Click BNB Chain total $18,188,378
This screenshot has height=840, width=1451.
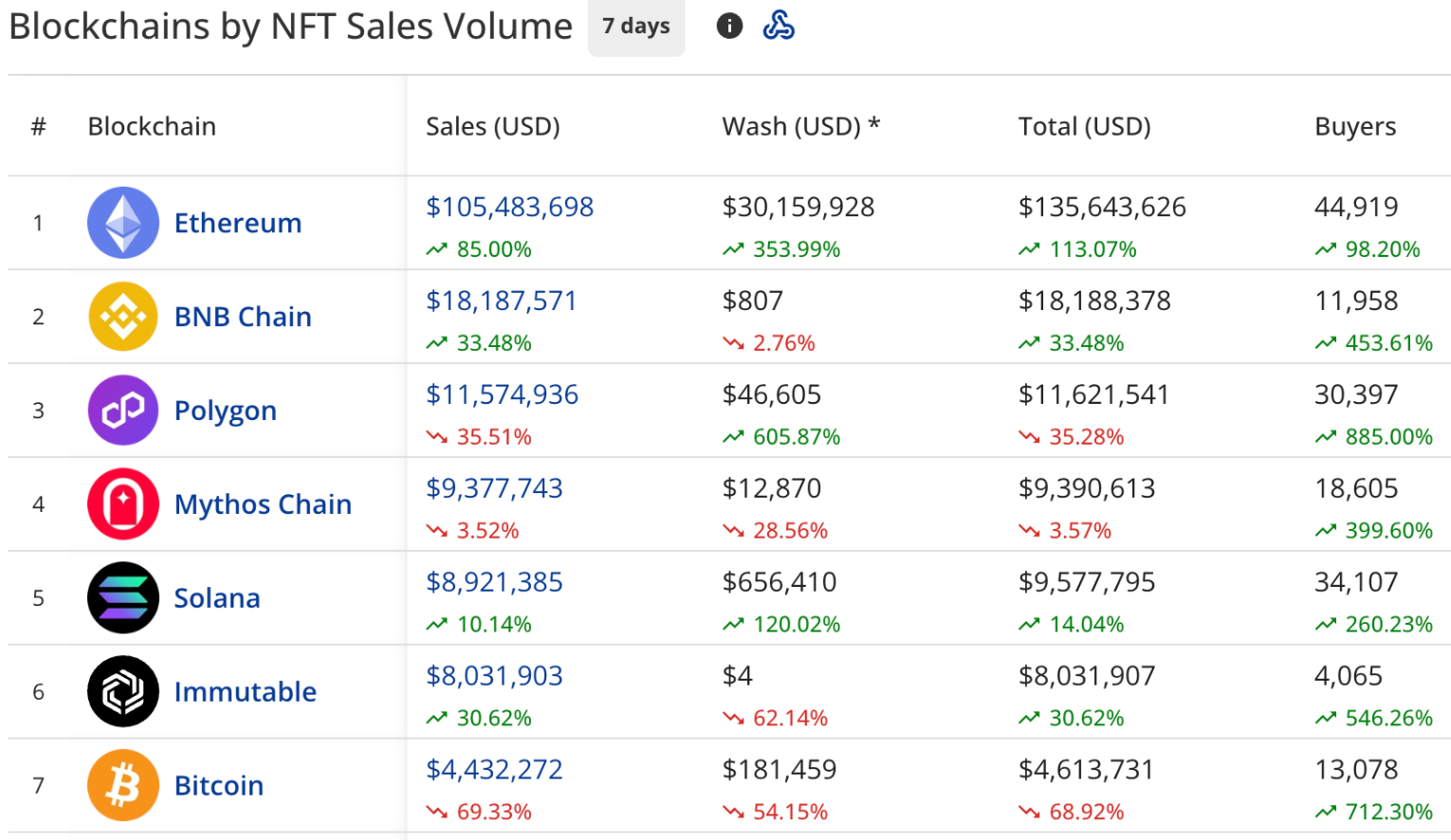click(1094, 301)
